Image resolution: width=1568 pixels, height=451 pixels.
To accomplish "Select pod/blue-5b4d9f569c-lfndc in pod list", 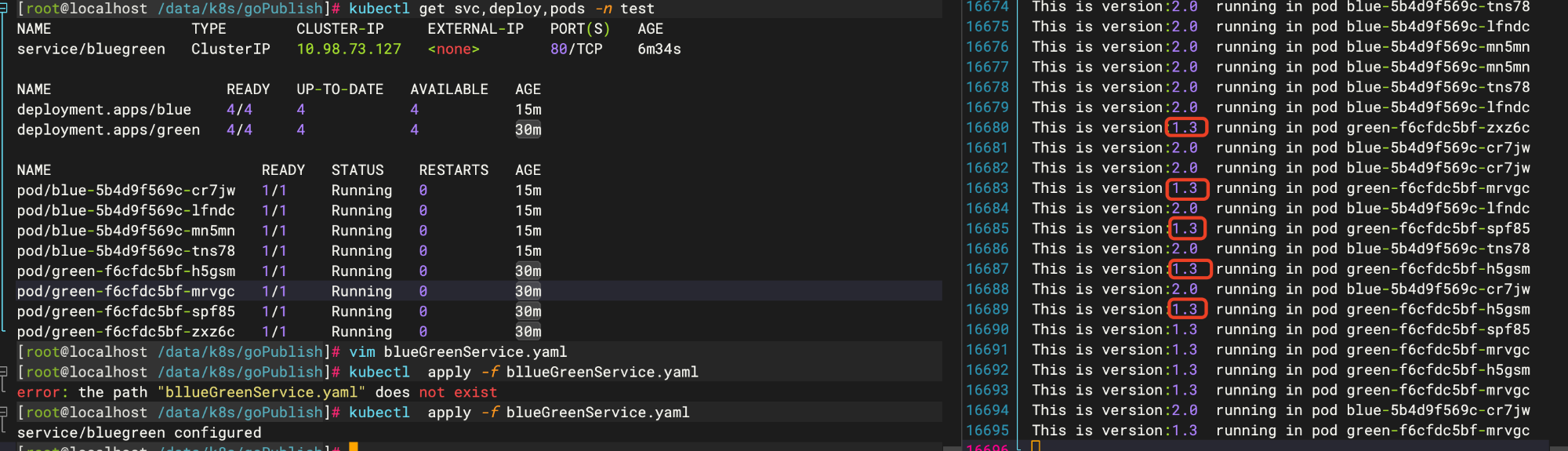I will [x=126, y=211].
